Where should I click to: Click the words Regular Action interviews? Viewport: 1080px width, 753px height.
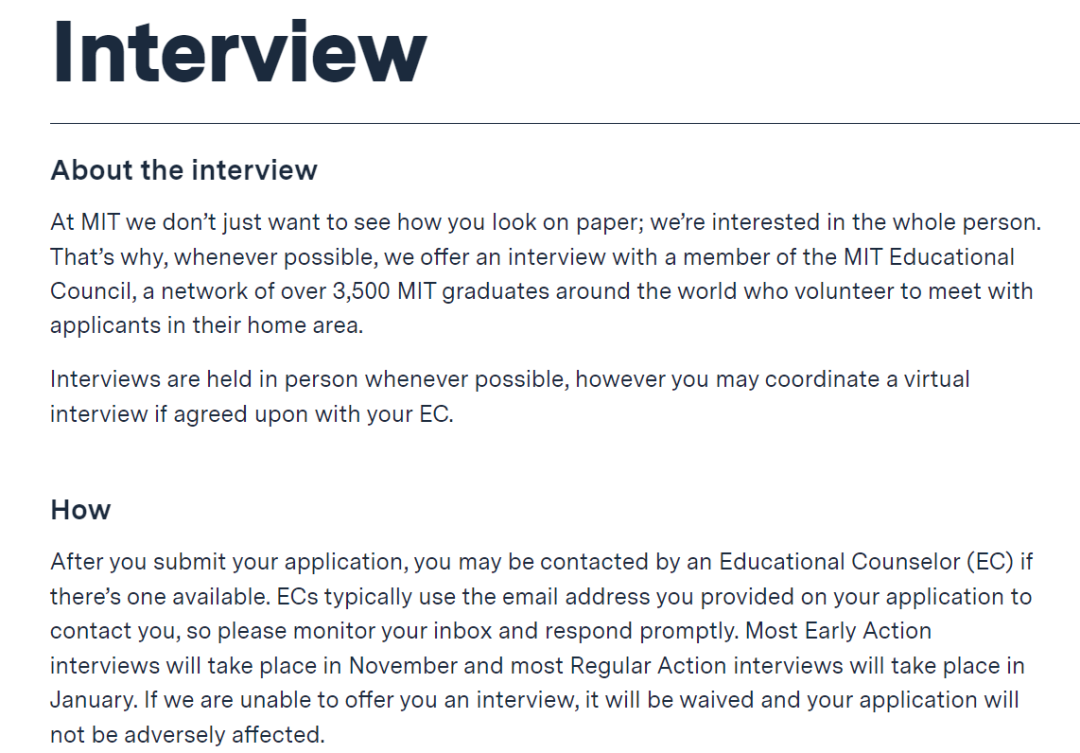click(707, 666)
